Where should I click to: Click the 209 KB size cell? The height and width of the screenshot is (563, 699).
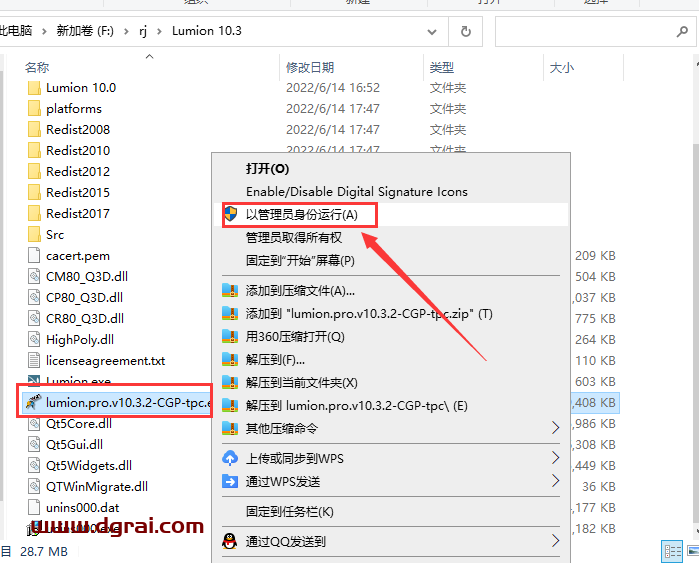[x=595, y=255]
